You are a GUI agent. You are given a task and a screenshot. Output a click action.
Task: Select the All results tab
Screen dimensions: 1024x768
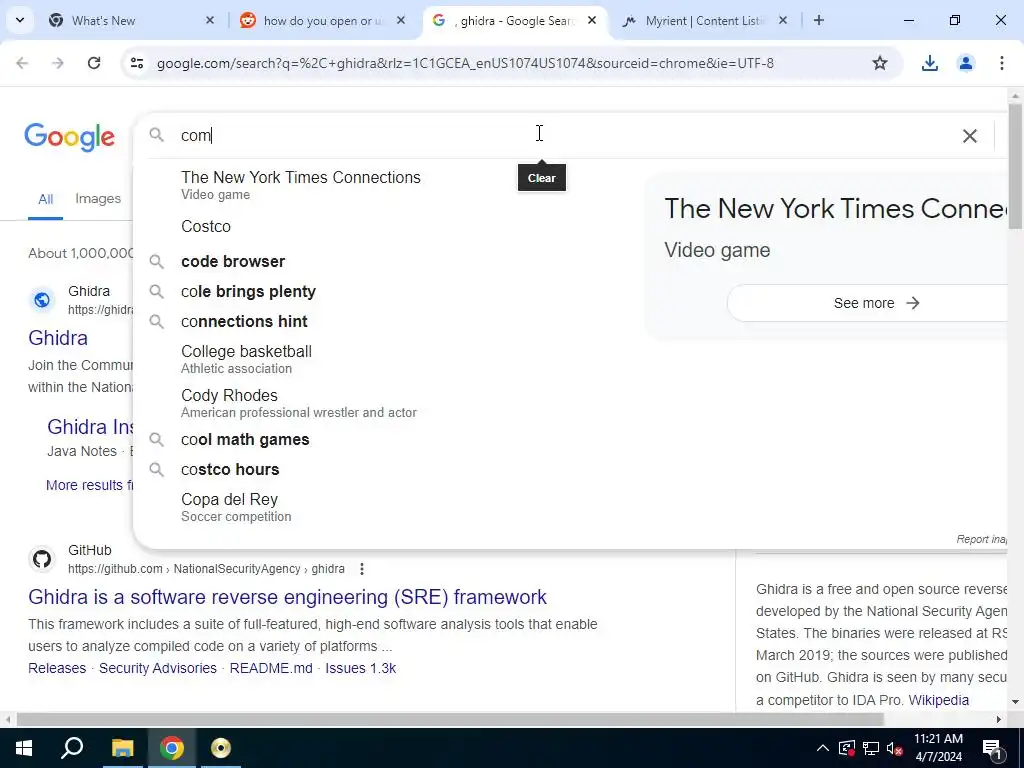click(45, 199)
